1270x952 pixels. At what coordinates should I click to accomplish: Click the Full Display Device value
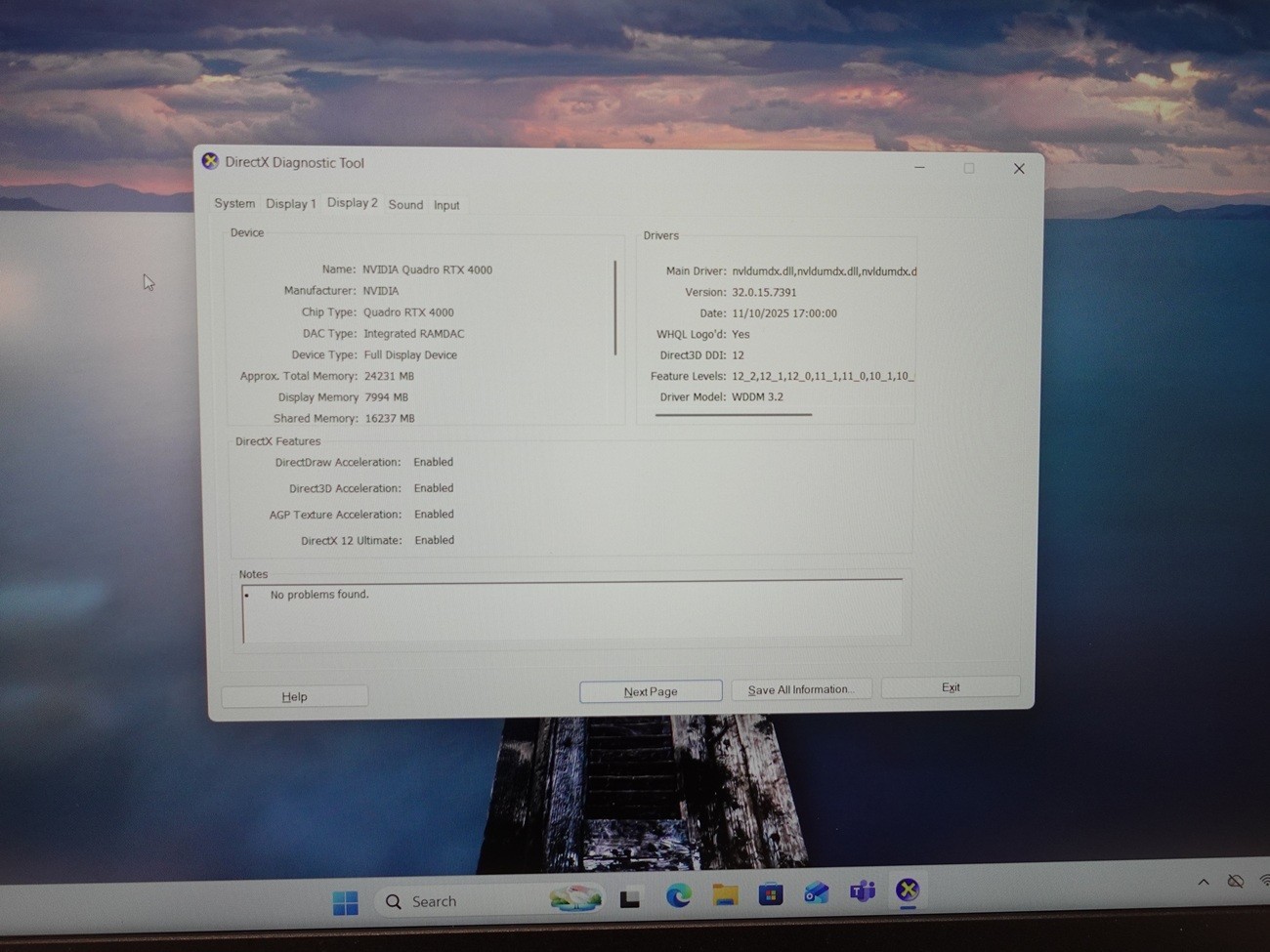410,355
